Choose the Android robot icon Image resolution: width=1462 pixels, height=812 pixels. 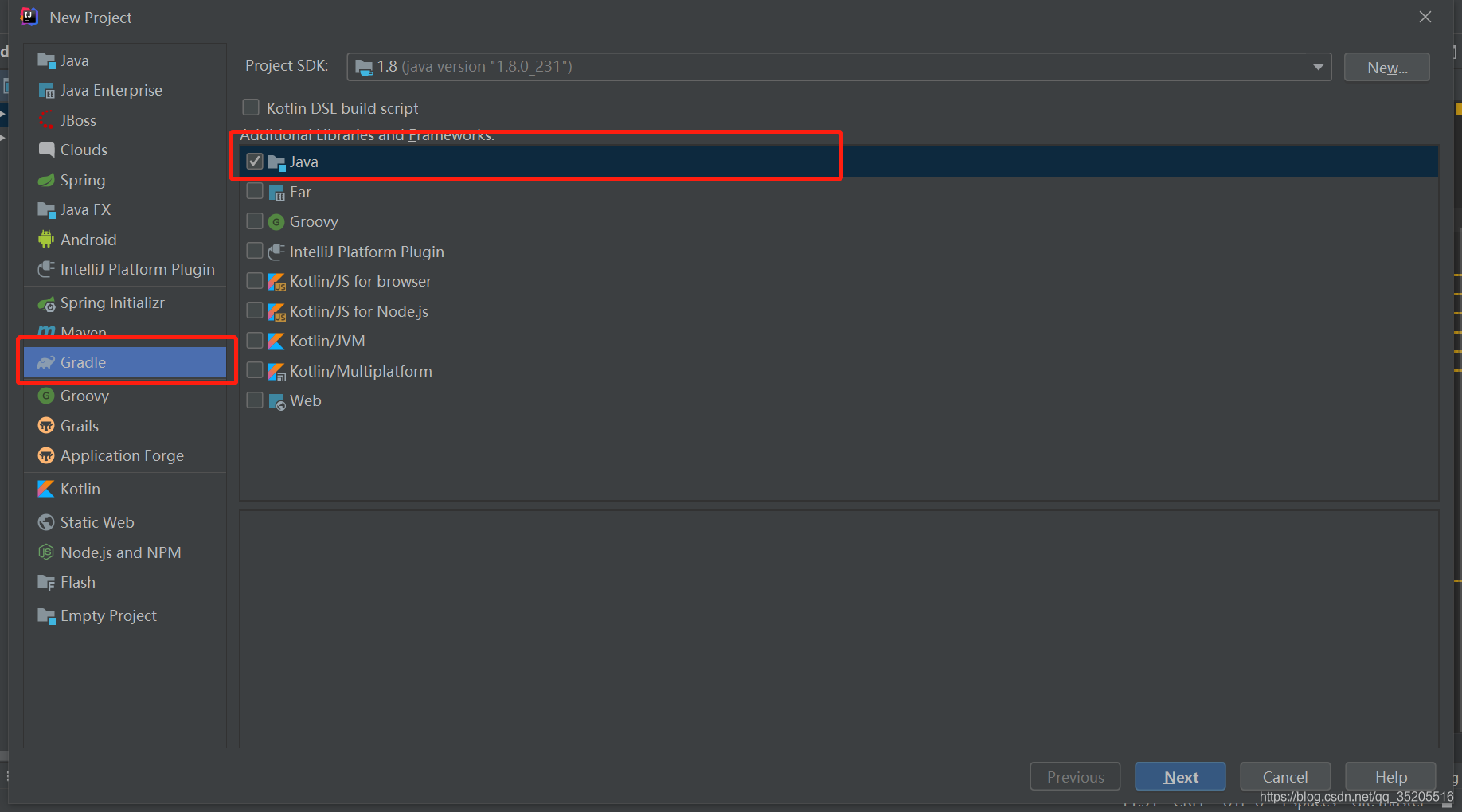[x=46, y=240]
